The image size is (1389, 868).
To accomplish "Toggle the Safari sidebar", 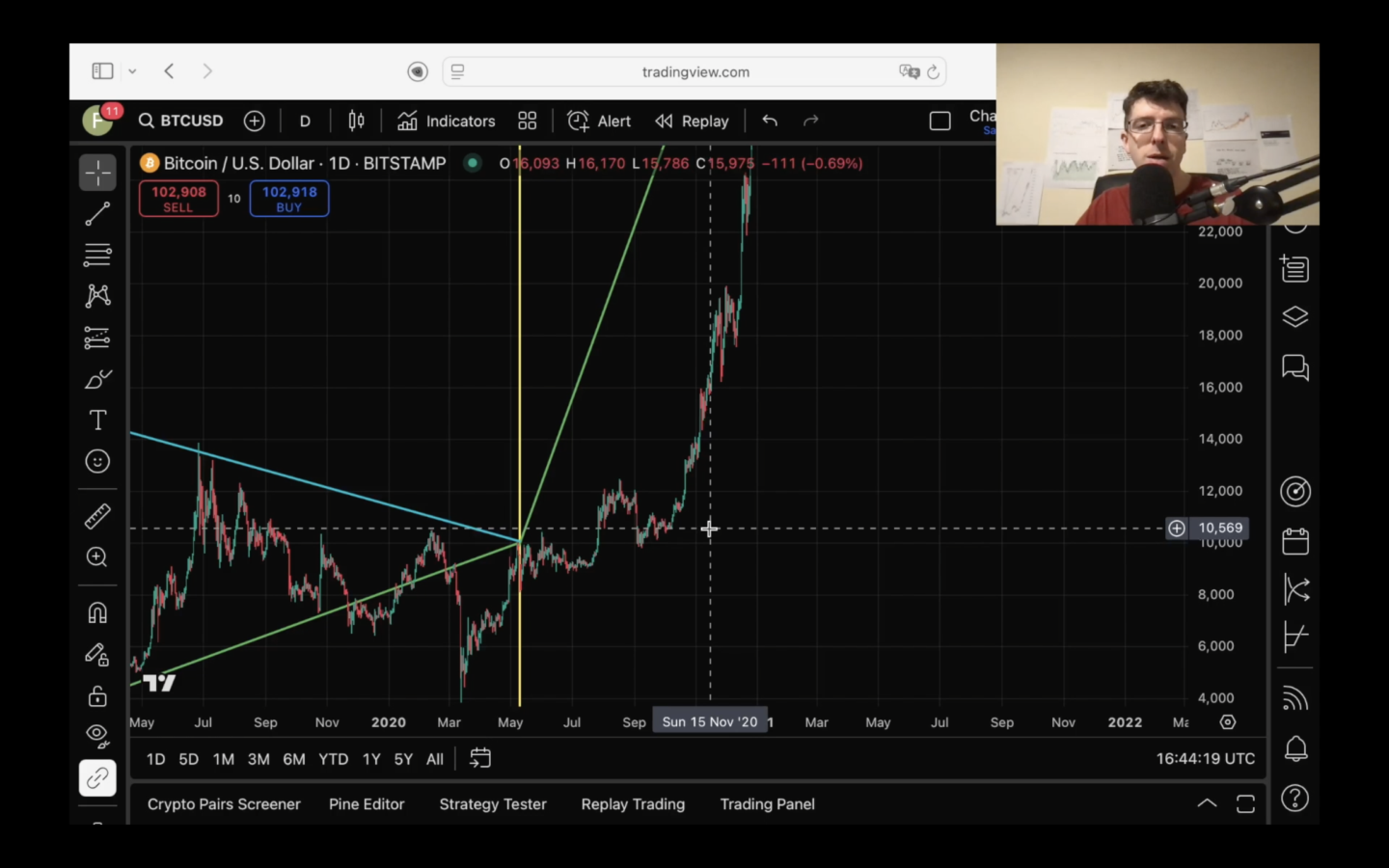I will pyautogui.click(x=102, y=71).
